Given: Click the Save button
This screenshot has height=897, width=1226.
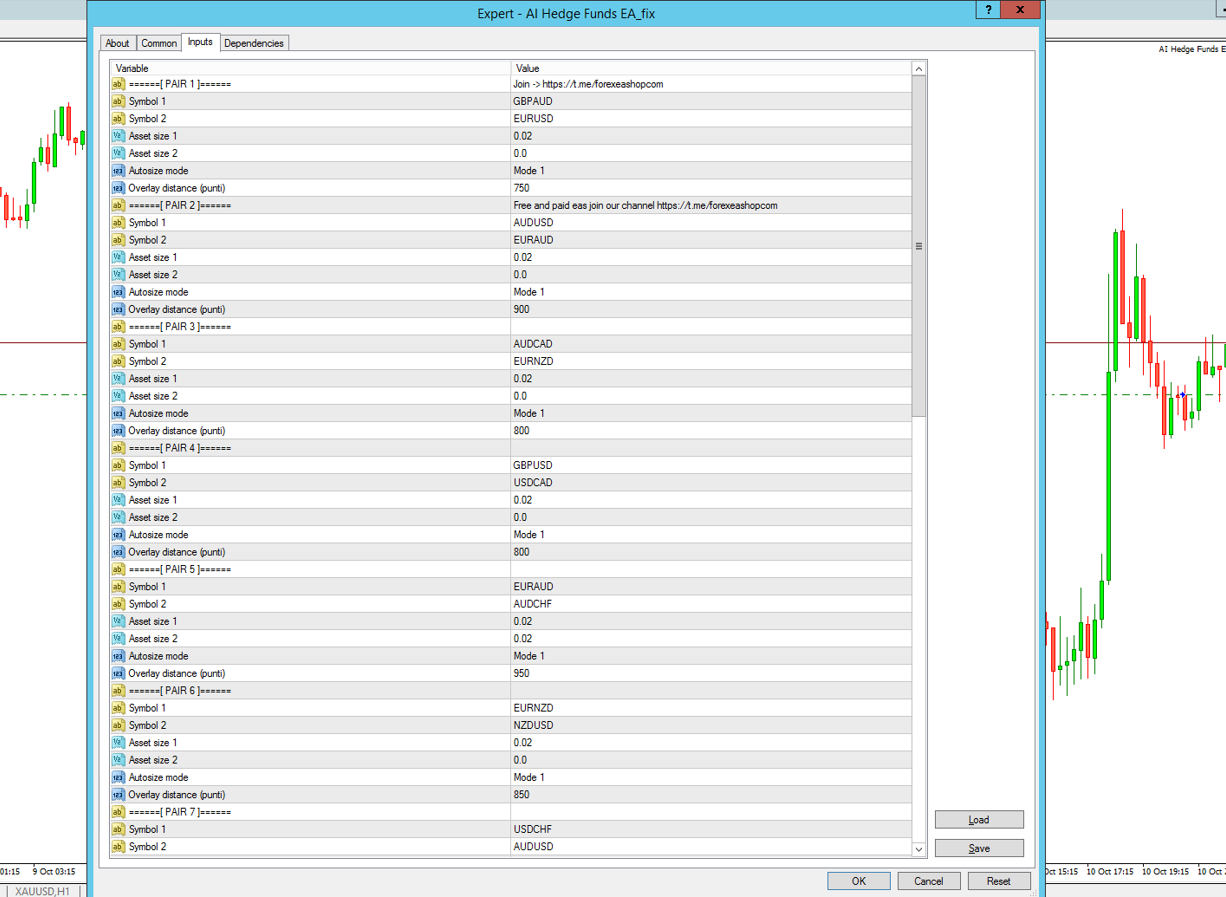Looking at the screenshot, I should click(978, 848).
